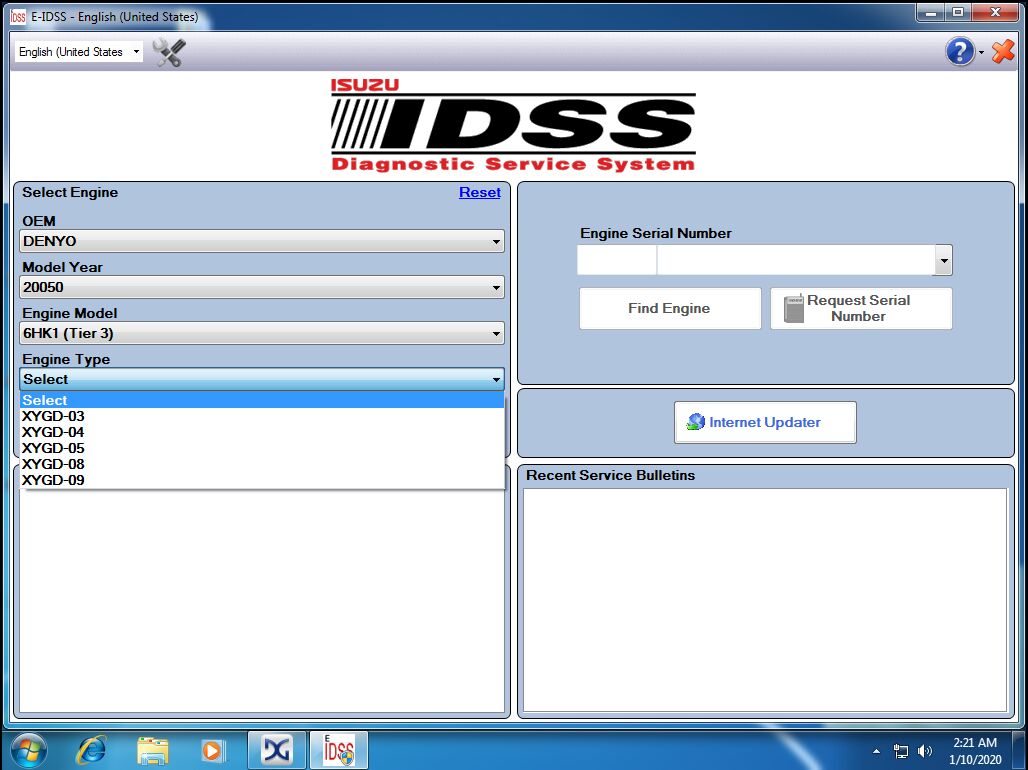The image size is (1028, 770).
Task: Select XYGD-03 engine type
Action: [262, 416]
